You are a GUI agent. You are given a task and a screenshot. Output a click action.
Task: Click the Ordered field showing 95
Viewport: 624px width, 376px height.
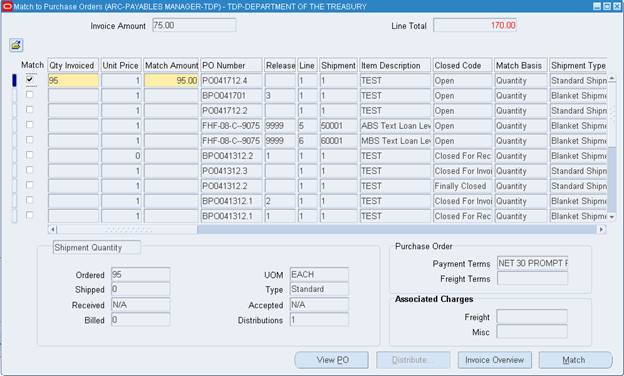(140, 275)
